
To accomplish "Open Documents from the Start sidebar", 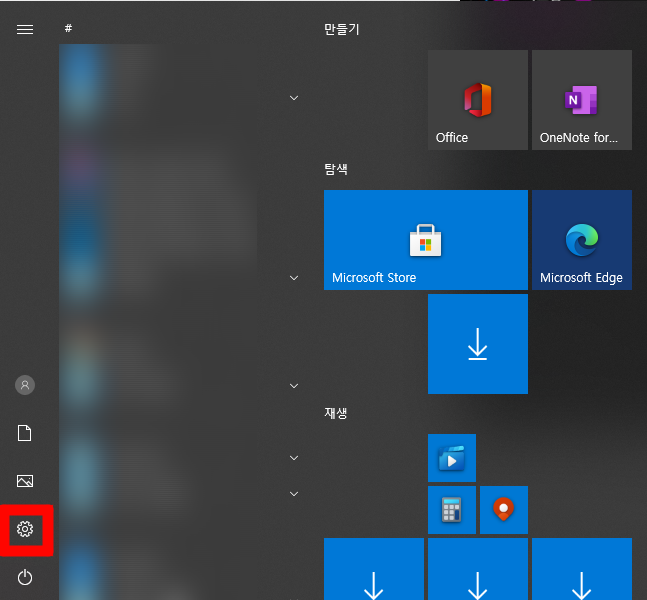I will (24, 433).
